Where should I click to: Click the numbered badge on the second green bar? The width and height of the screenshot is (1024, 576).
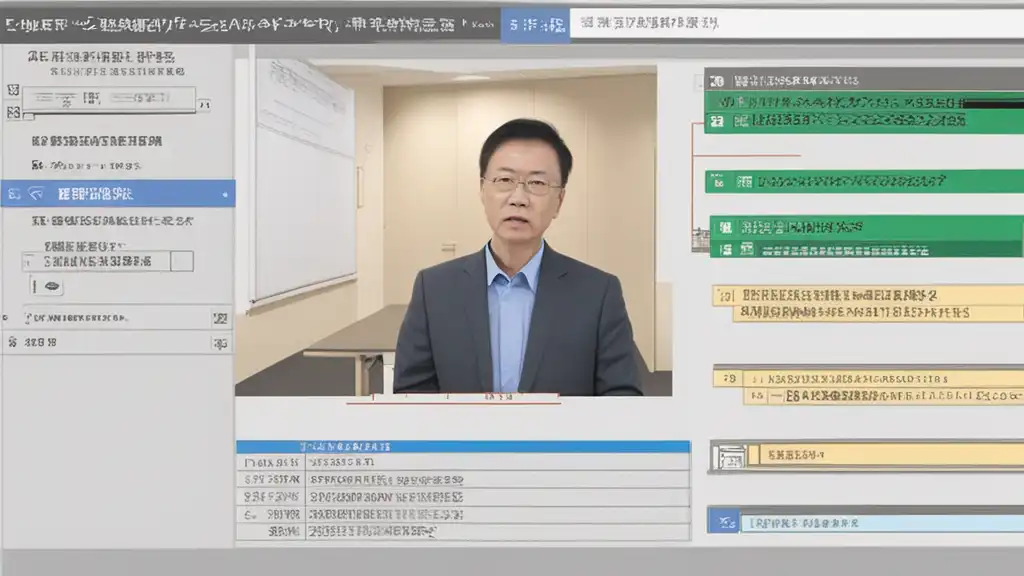(x=718, y=182)
